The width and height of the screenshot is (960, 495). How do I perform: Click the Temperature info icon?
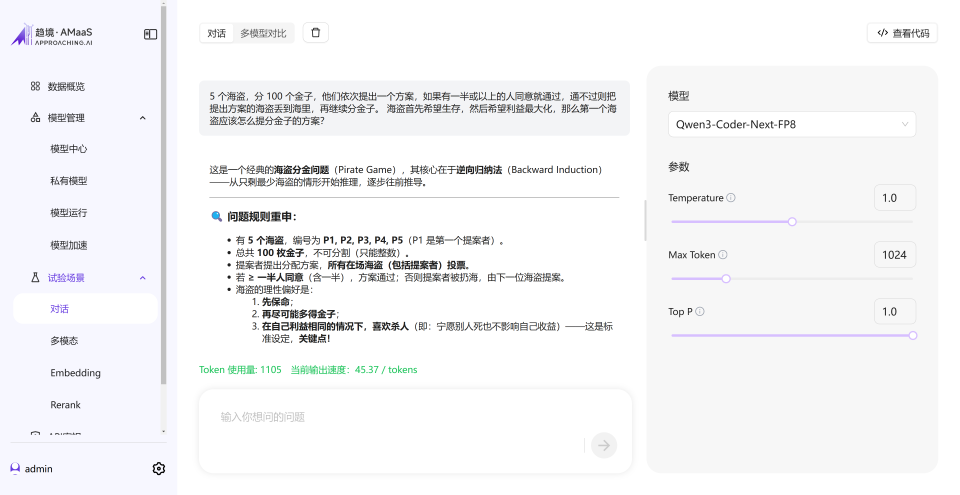pos(731,198)
